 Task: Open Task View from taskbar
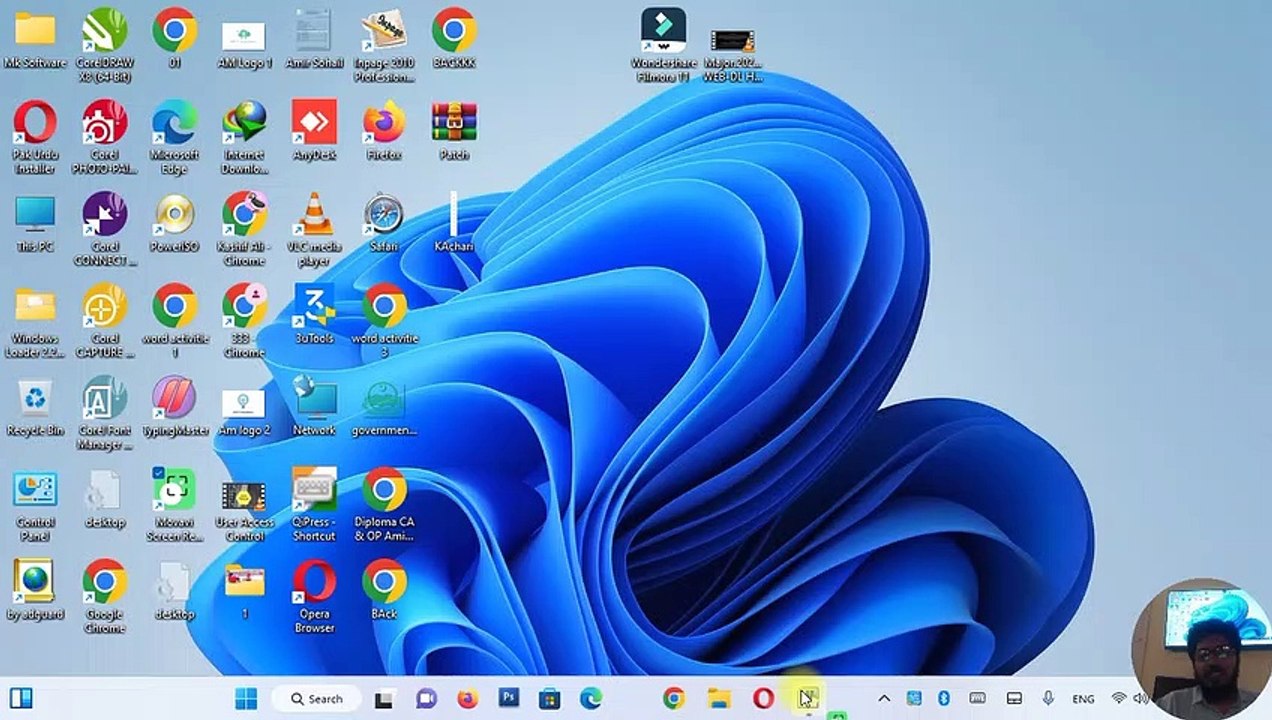pyautogui.click(x=384, y=699)
